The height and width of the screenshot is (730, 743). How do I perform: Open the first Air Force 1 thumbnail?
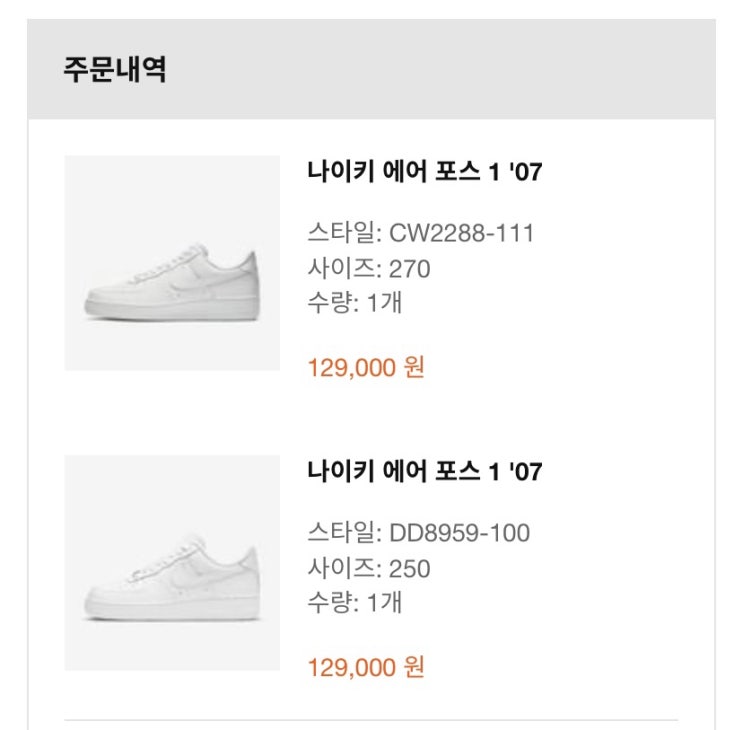[x=172, y=263]
